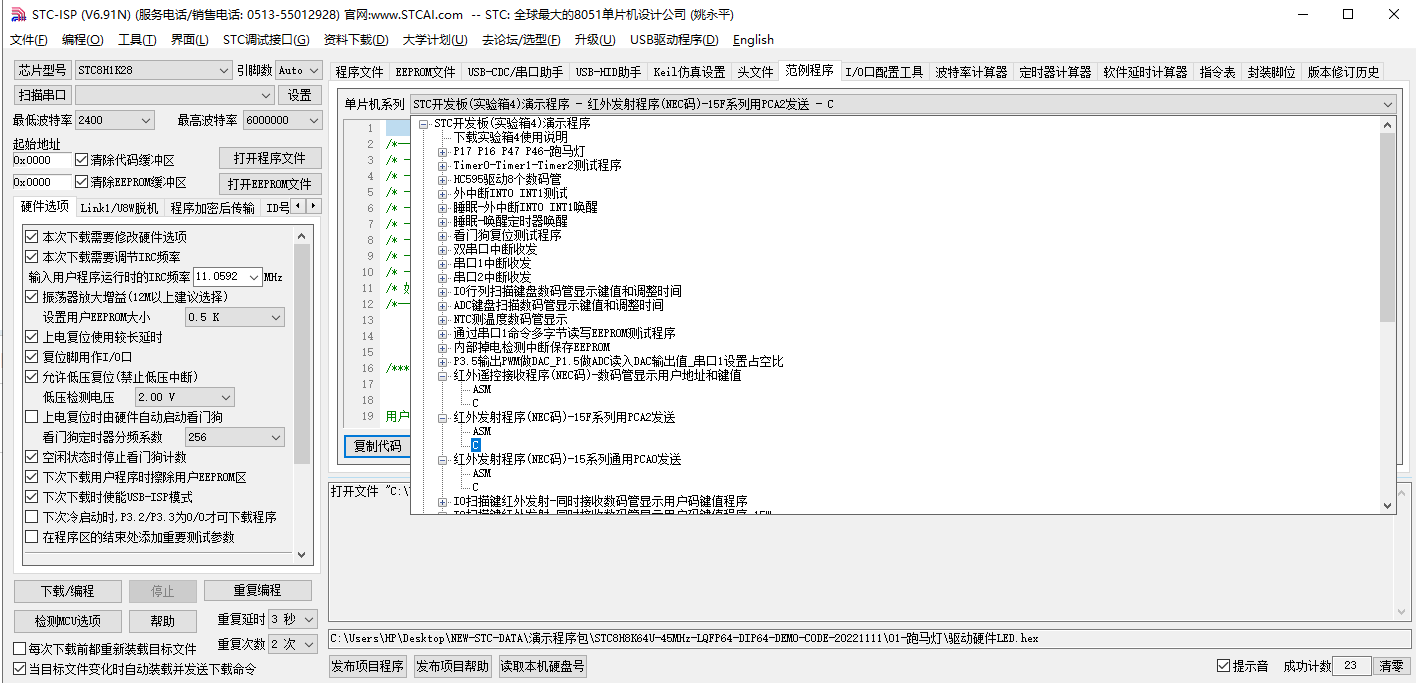
Task: Uncheck 清除代码缓冲区 option
Action: (x=82, y=160)
